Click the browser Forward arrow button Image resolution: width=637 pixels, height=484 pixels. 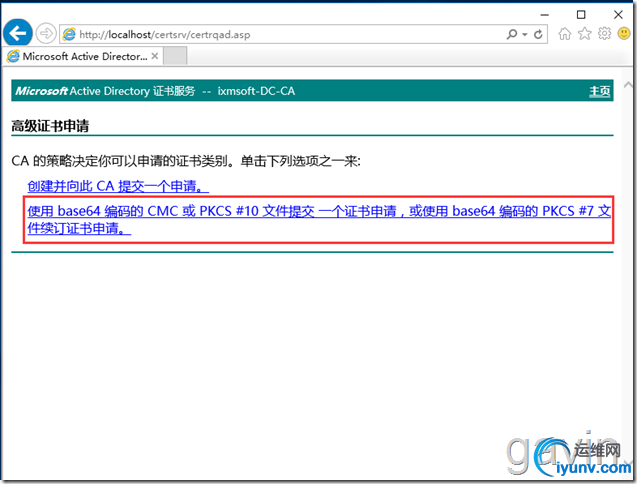[x=46, y=33]
